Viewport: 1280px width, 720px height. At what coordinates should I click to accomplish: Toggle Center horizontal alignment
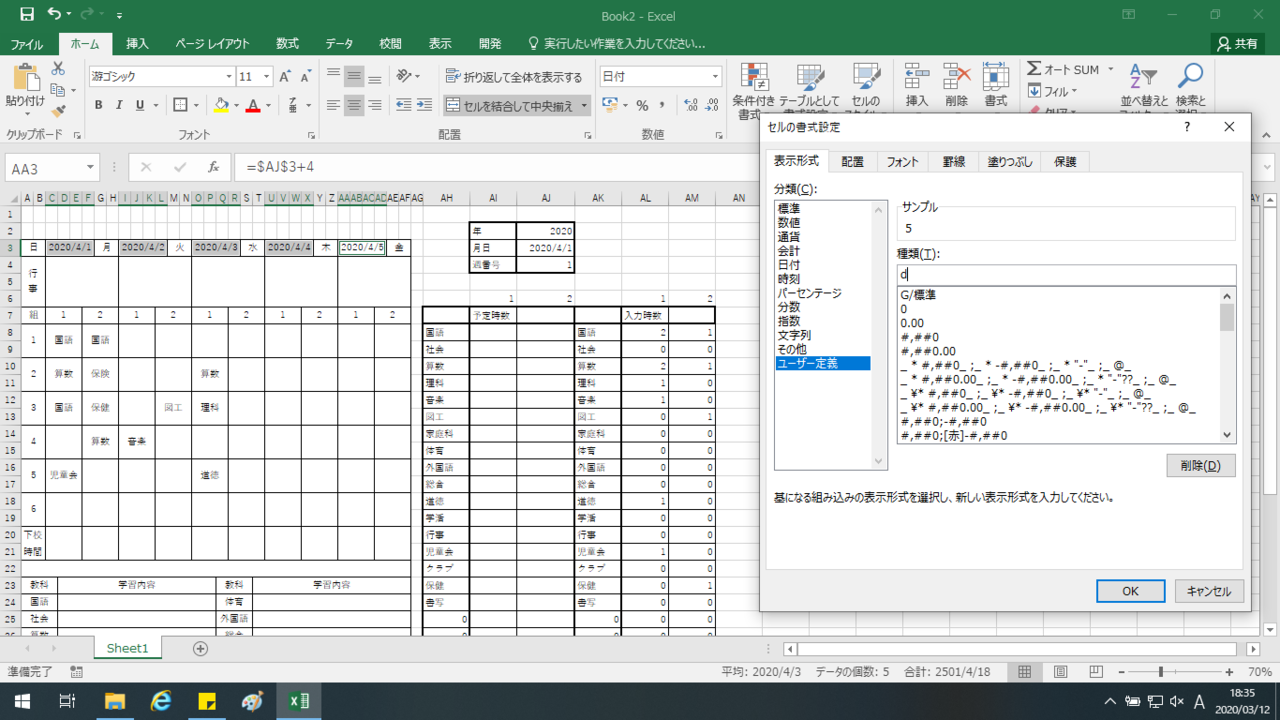(354, 105)
